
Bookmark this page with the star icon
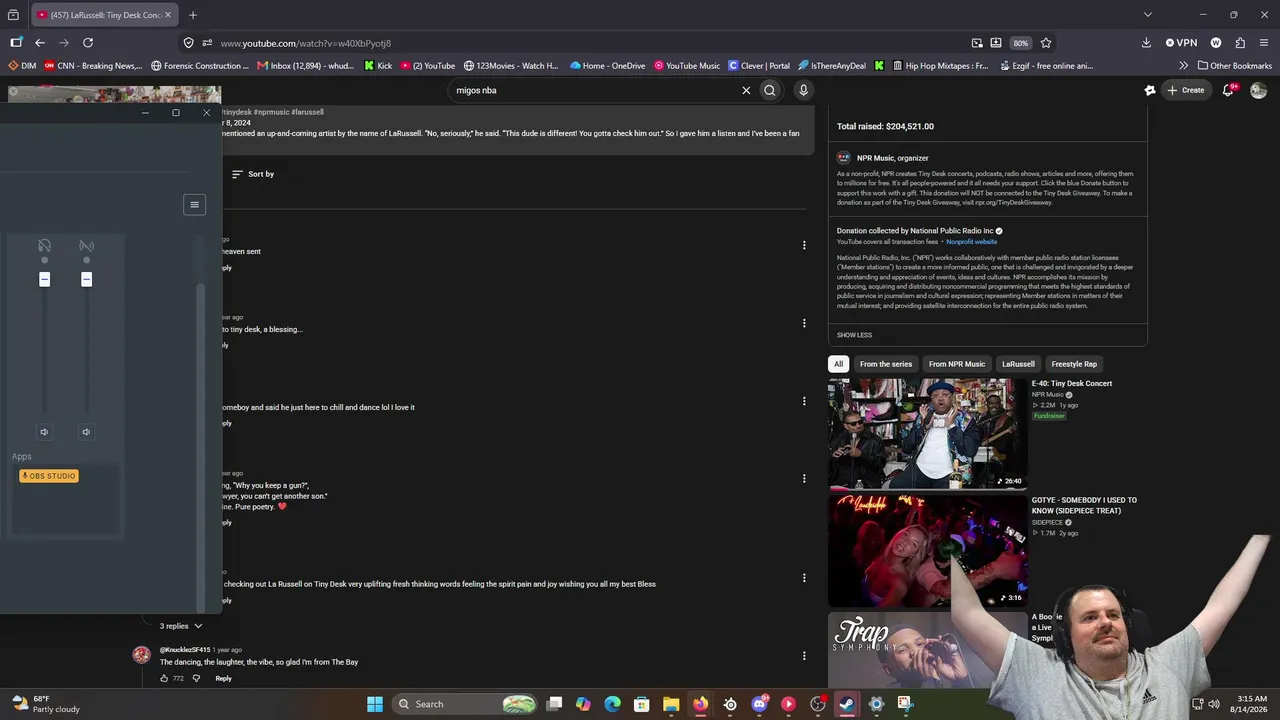coord(1046,43)
